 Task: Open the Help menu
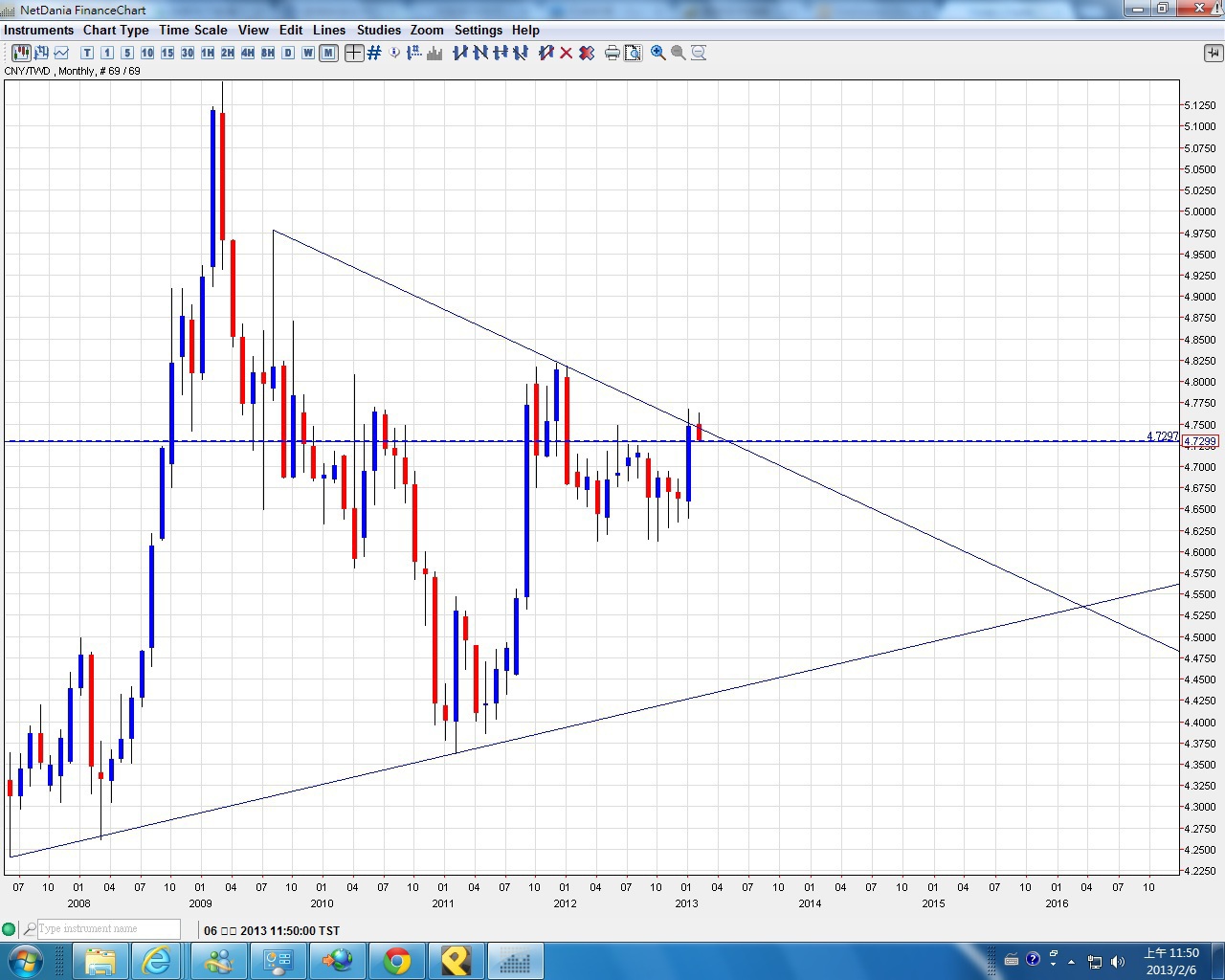(x=525, y=30)
